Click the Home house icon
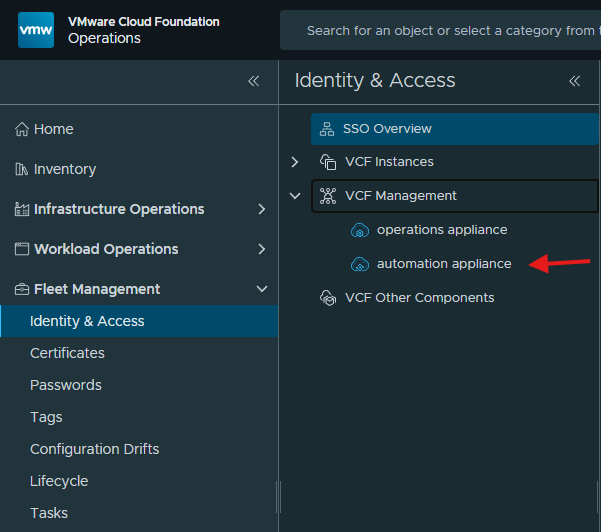 22,129
